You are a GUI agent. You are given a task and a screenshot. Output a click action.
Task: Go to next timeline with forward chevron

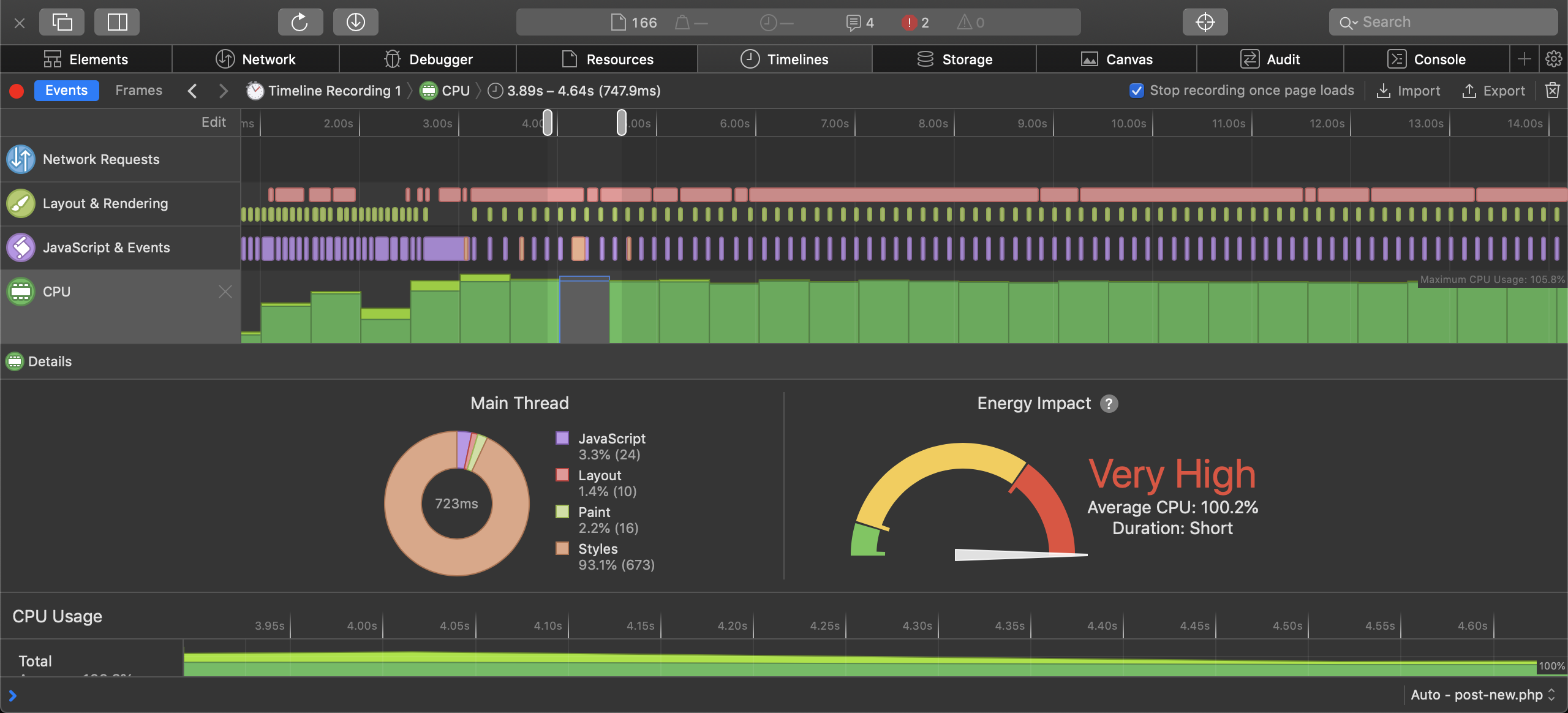click(224, 91)
